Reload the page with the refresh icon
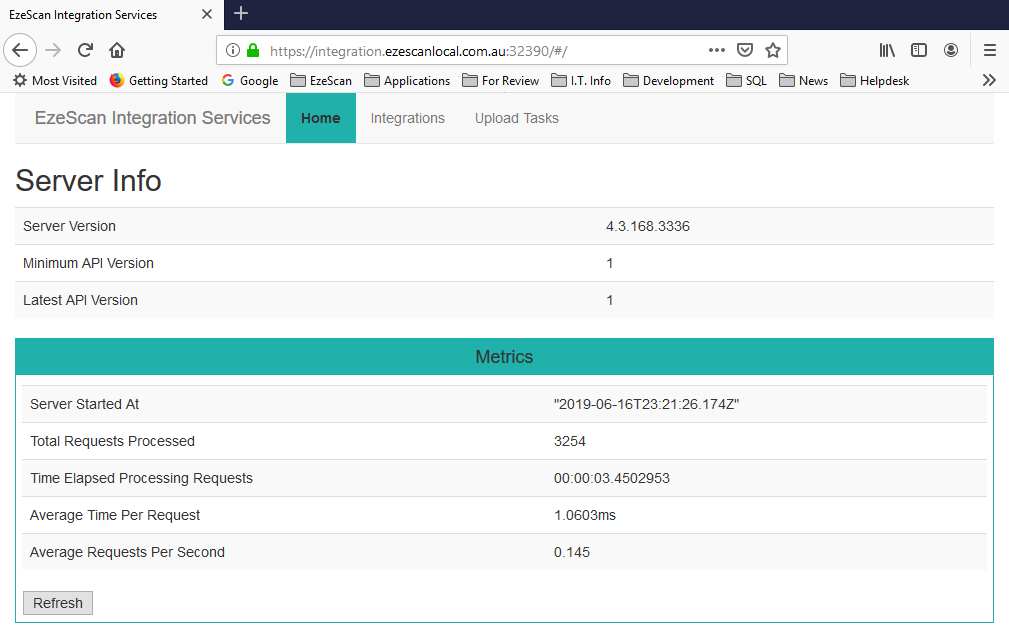The height and width of the screenshot is (631, 1009). point(85,50)
